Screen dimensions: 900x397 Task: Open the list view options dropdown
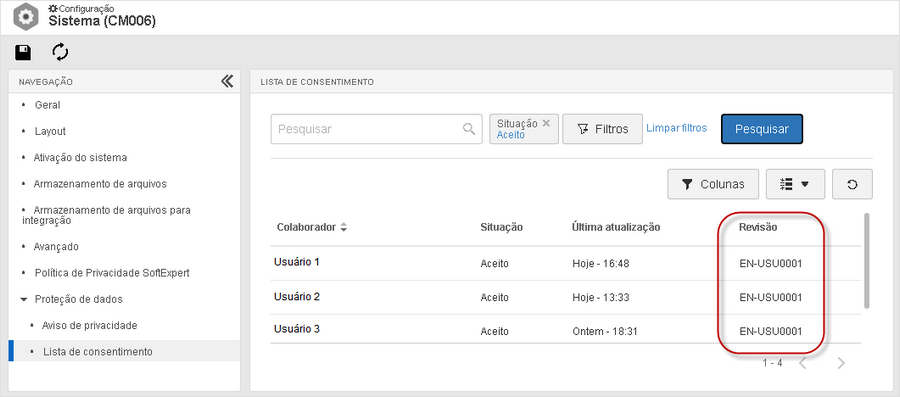click(795, 184)
